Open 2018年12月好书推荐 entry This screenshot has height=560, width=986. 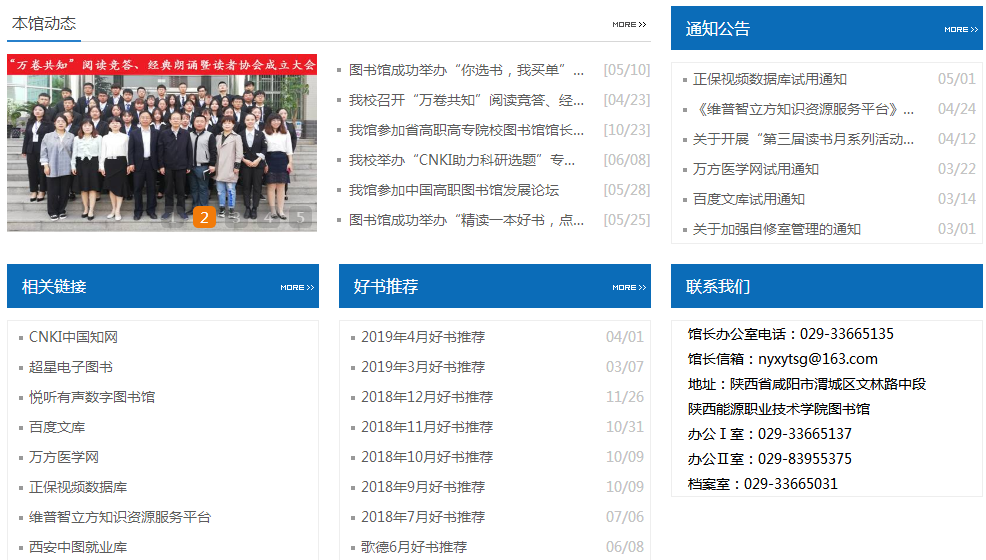427,397
